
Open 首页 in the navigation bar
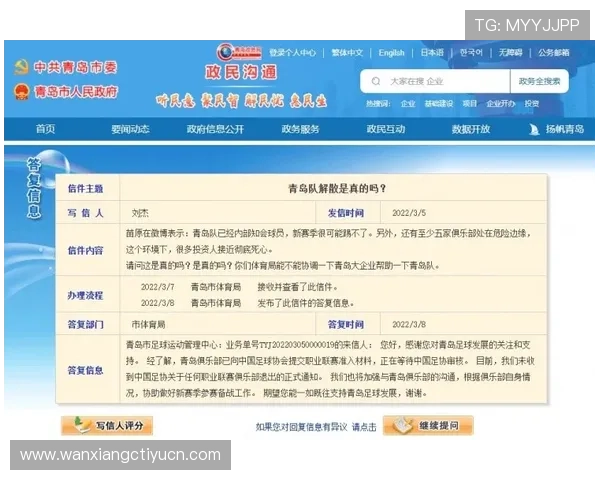[x=45, y=129]
